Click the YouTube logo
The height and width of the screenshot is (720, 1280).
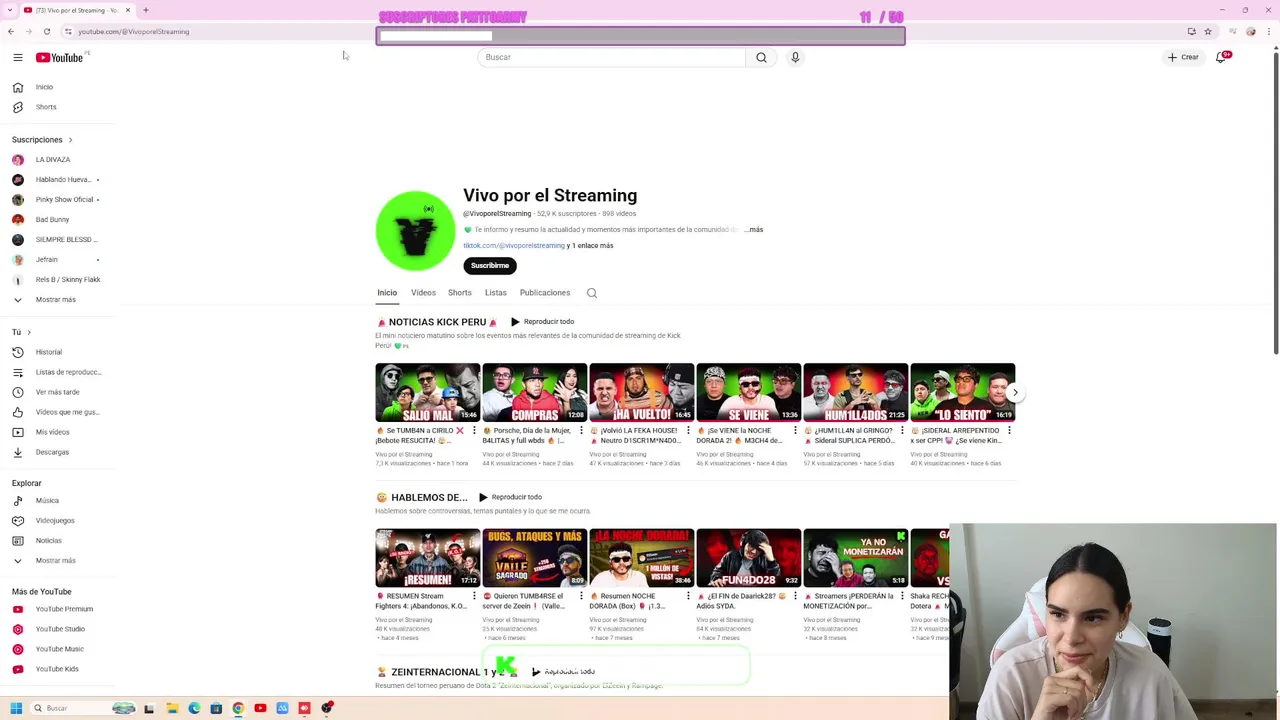coord(60,57)
